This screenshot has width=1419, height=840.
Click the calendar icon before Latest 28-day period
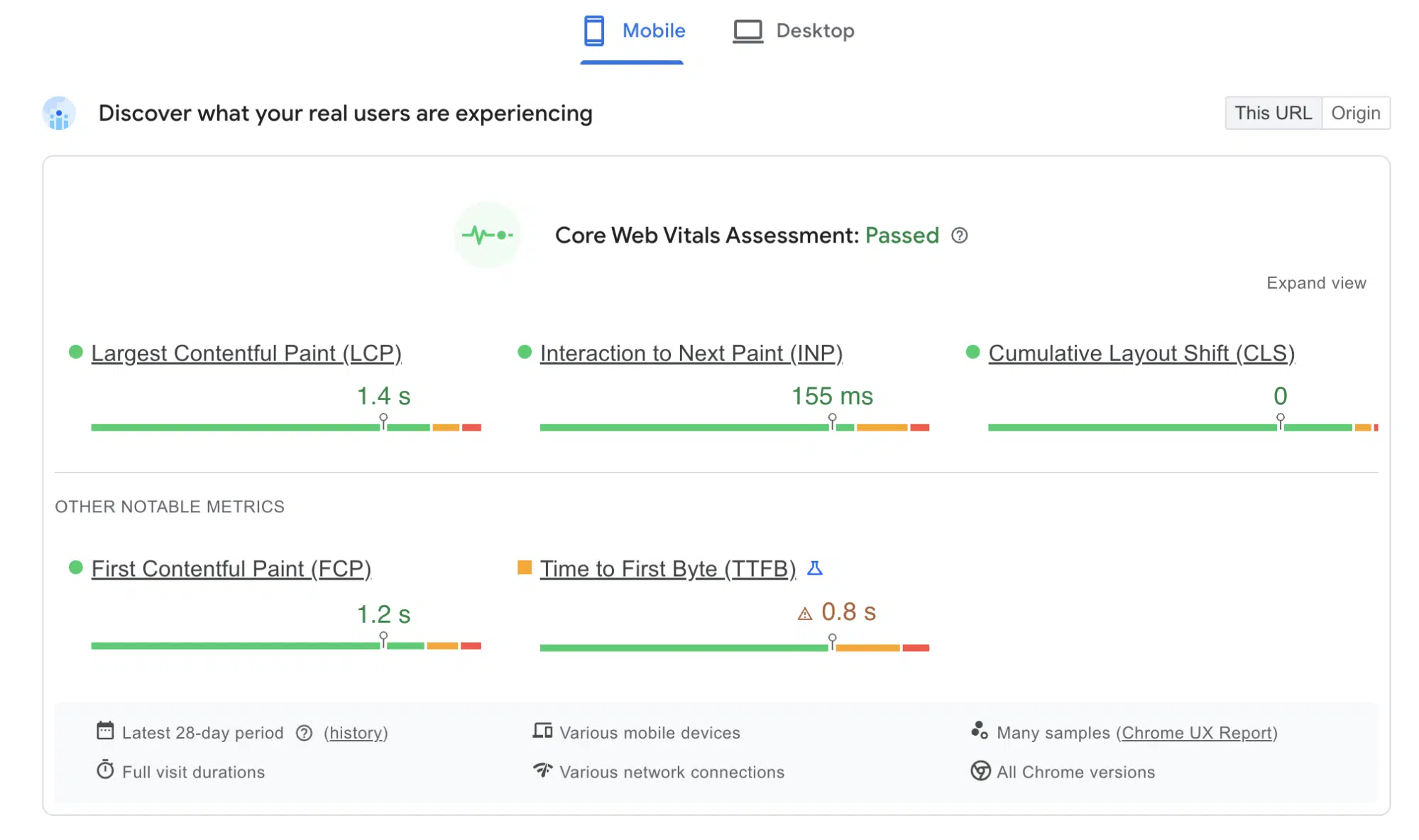coord(106,731)
